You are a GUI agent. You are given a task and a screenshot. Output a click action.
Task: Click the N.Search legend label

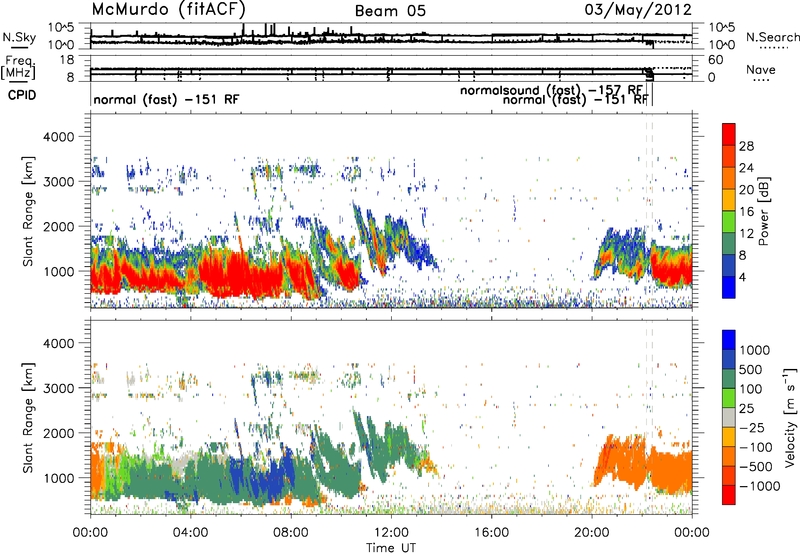(772, 37)
